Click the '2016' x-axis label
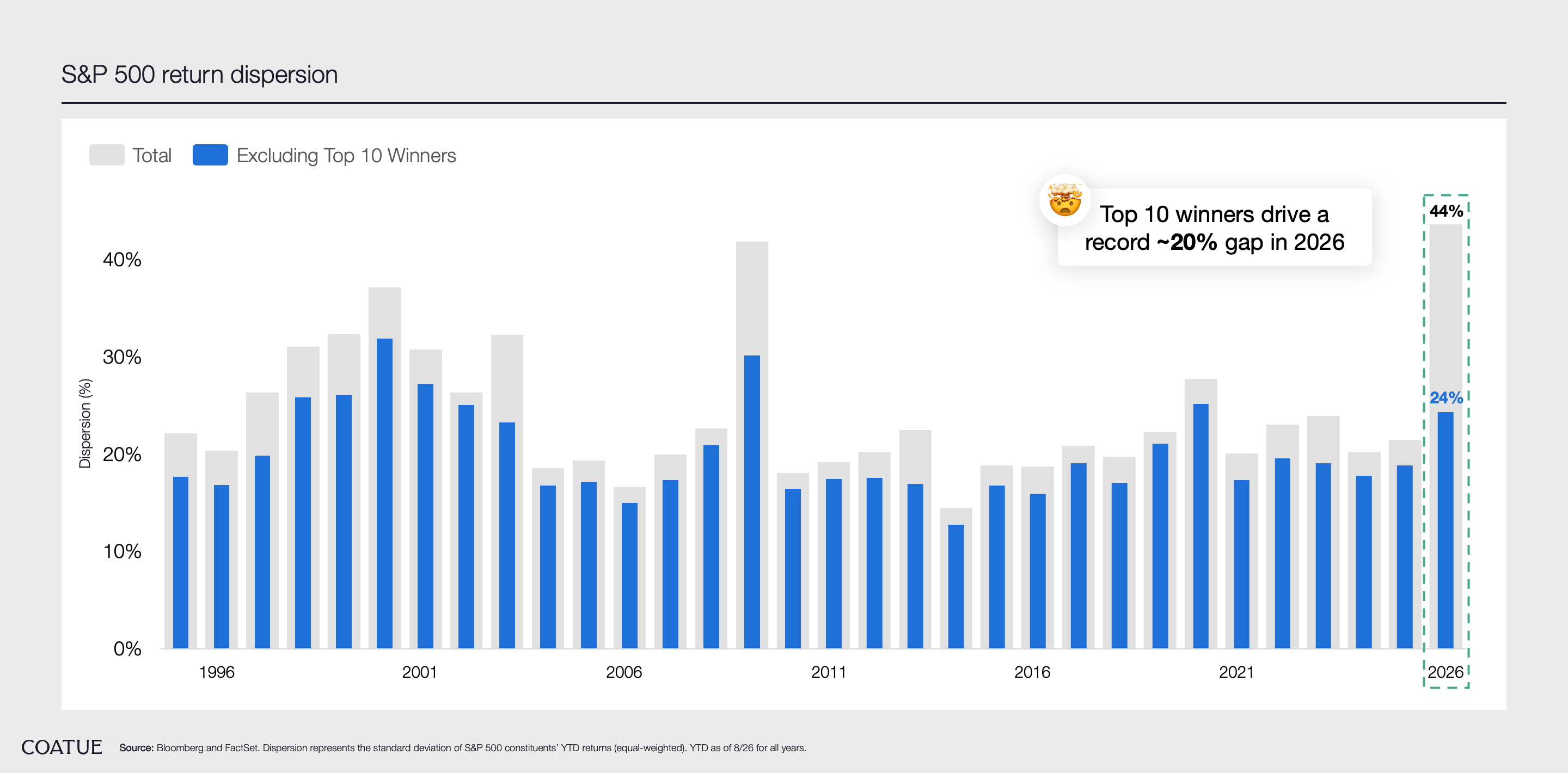The image size is (1568, 773). (x=1032, y=672)
